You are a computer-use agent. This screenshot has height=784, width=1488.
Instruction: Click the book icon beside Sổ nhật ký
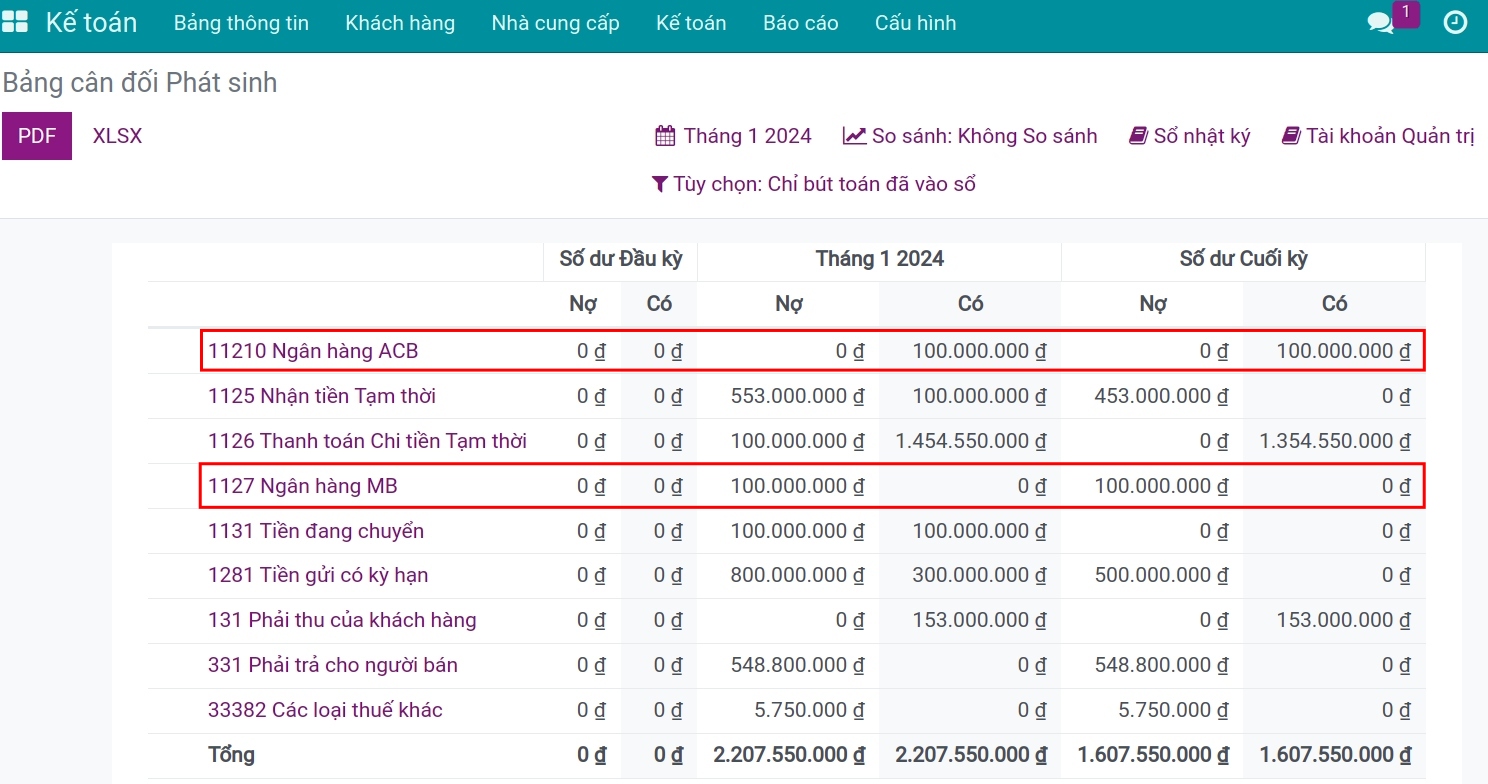pyautogui.click(x=1138, y=136)
